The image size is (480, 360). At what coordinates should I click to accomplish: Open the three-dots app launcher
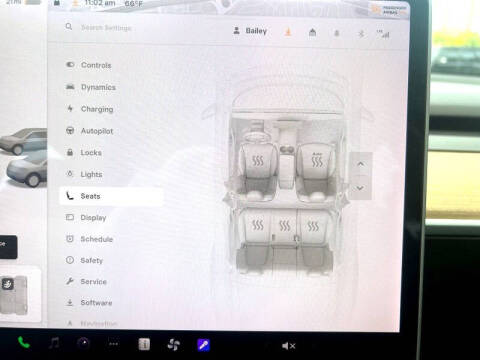(x=113, y=344)
